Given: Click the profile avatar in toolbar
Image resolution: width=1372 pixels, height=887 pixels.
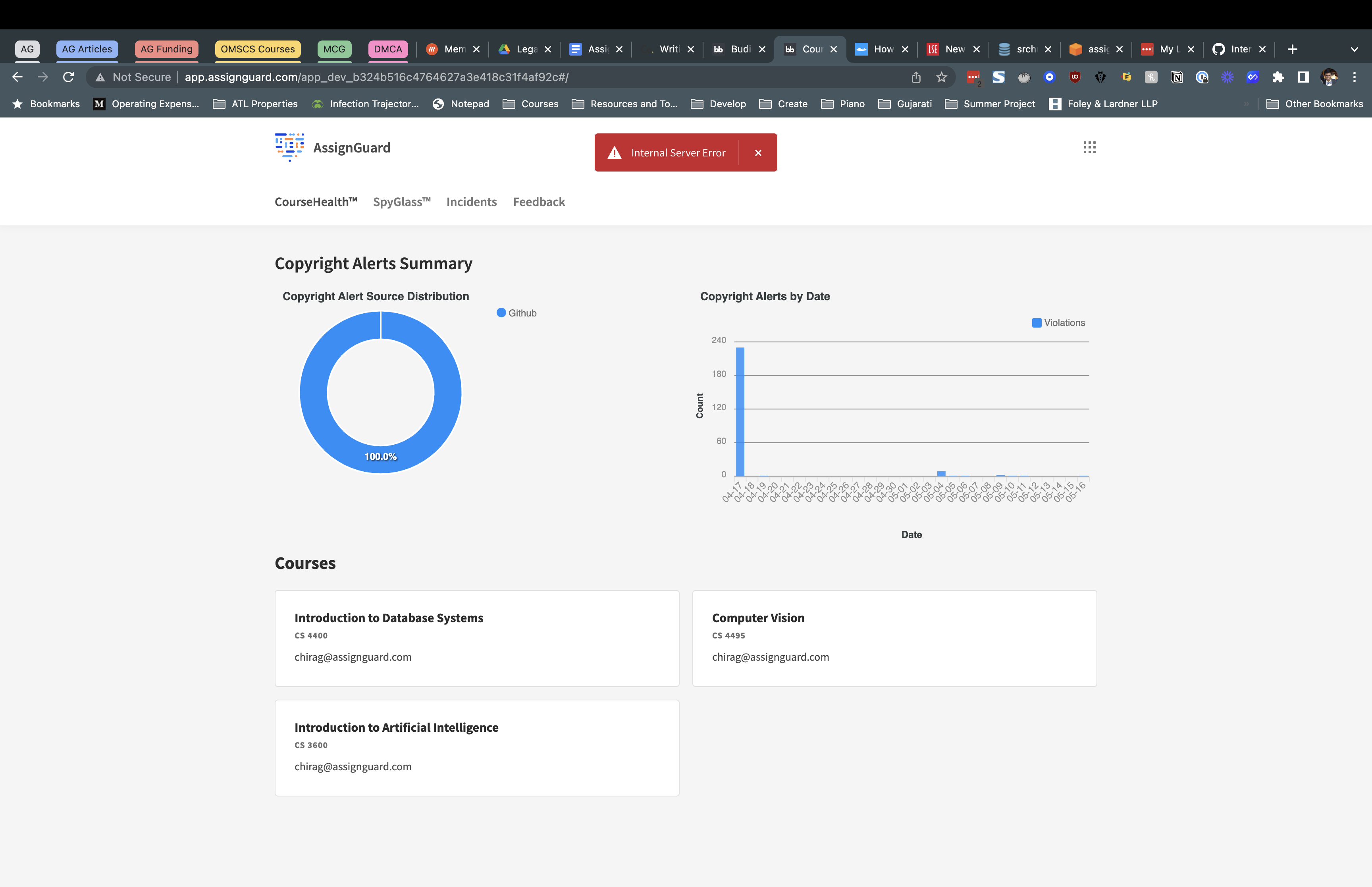Looking at the screenshot, I should pyautogui.click(x=1329, y=77).
